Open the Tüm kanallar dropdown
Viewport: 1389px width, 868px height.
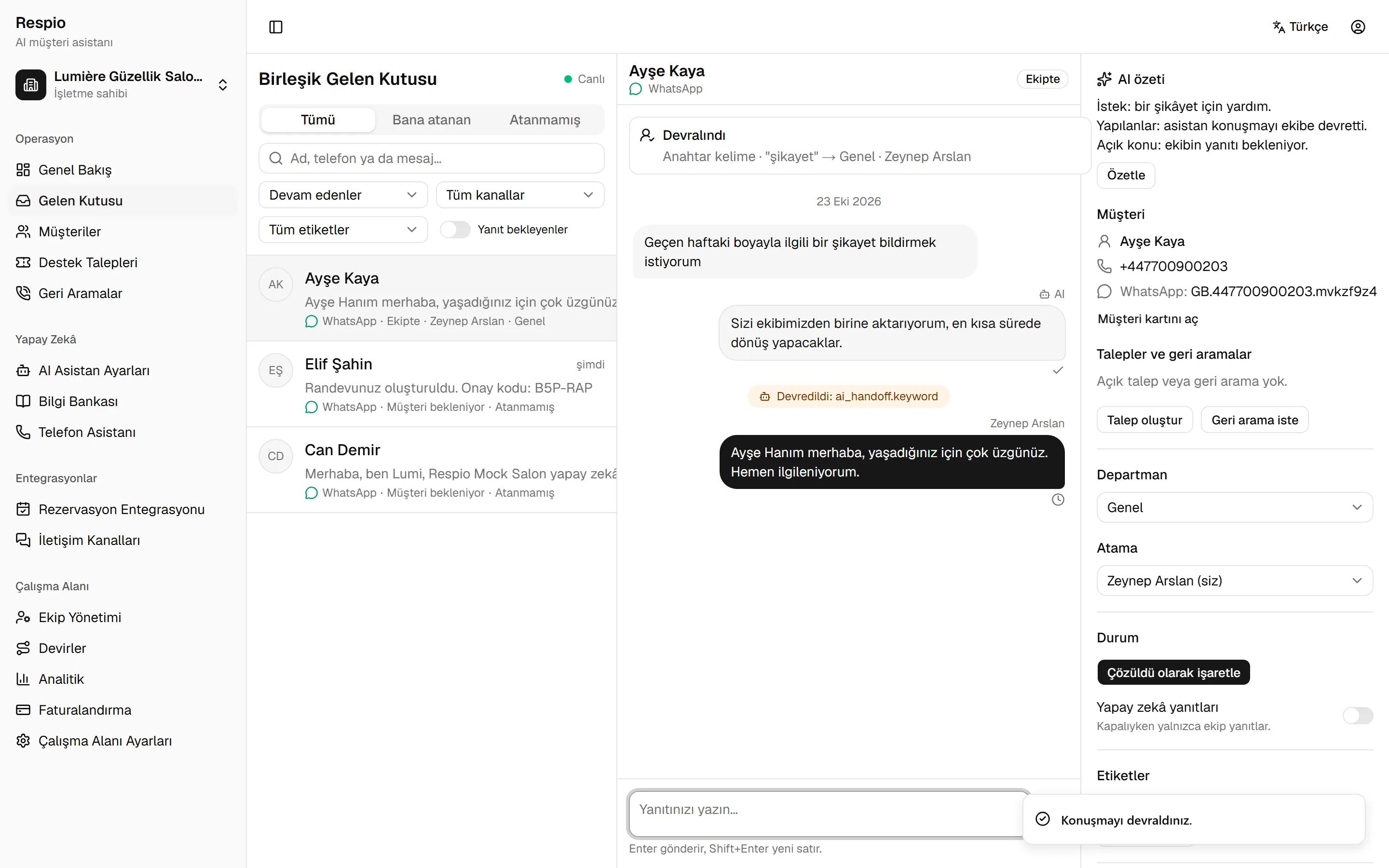[x=520, y=195]
